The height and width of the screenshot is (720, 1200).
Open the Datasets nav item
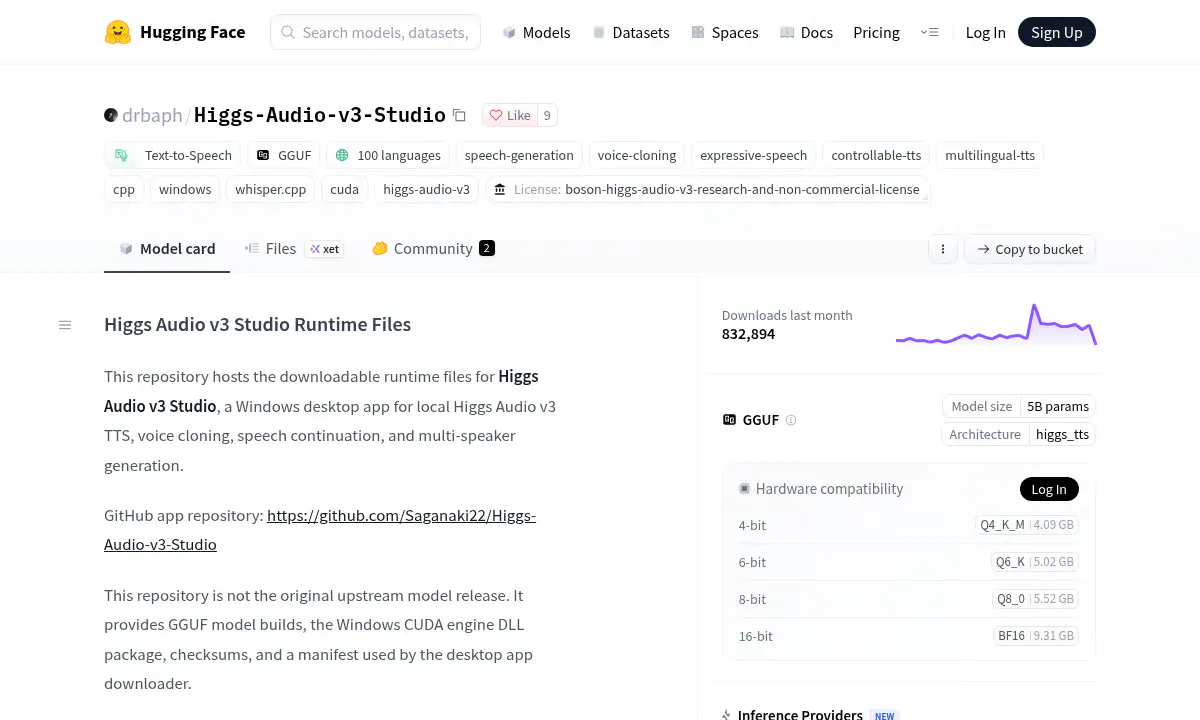[631, 32]
